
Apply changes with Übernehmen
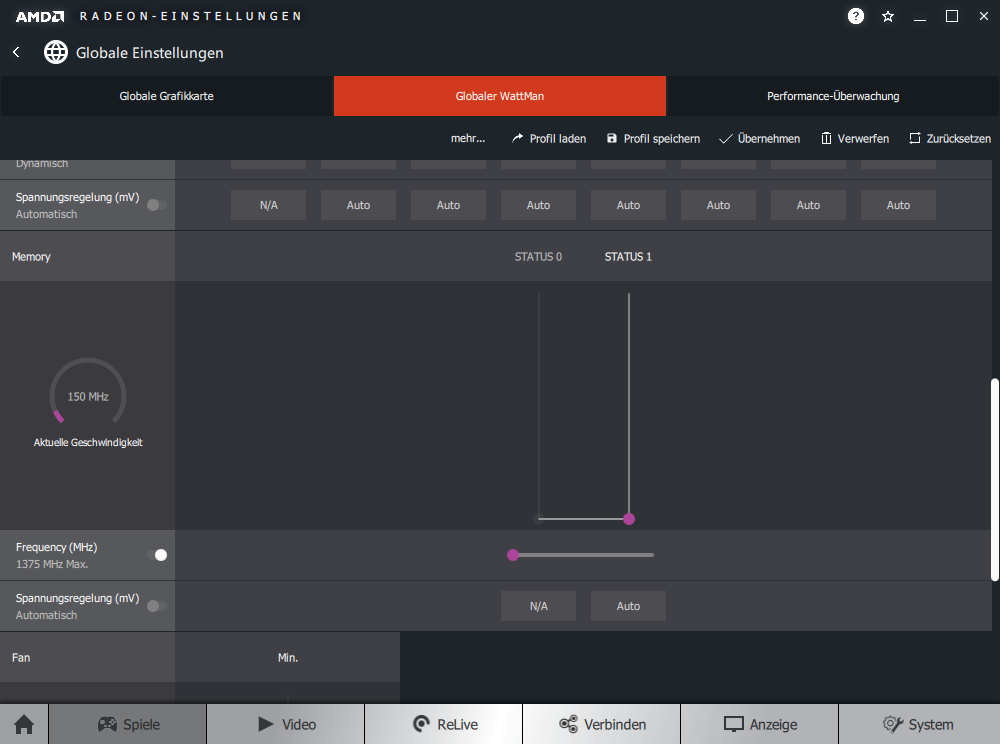(x=760, y=138)
